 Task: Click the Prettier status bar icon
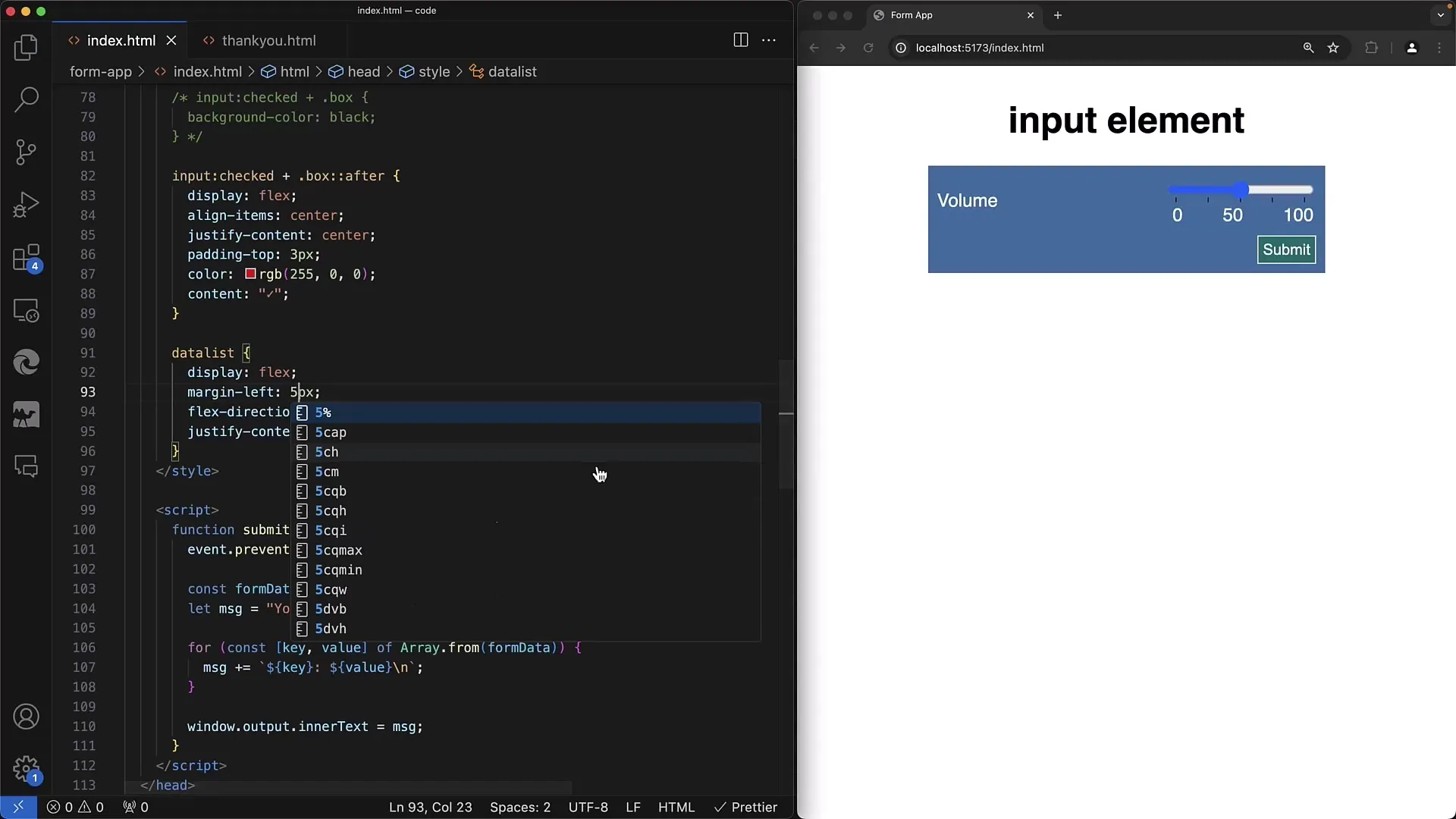tap(745, 807)
